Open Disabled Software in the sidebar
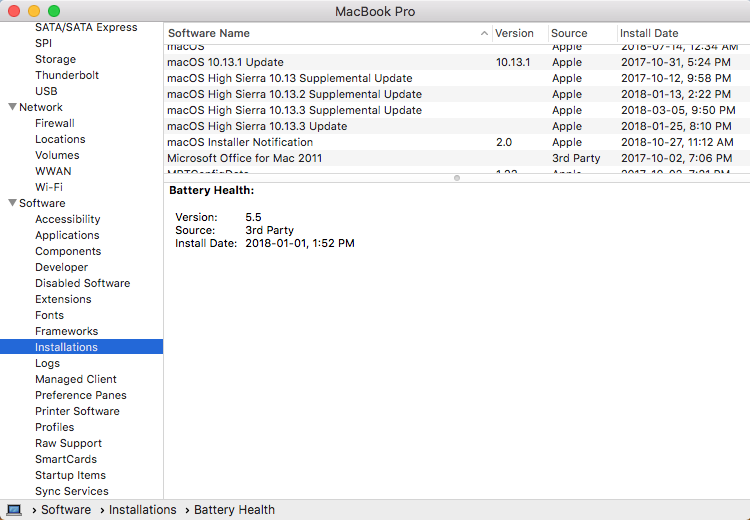Screen dimensions: 750x520 pyautogui.click(x=82, y=283)
